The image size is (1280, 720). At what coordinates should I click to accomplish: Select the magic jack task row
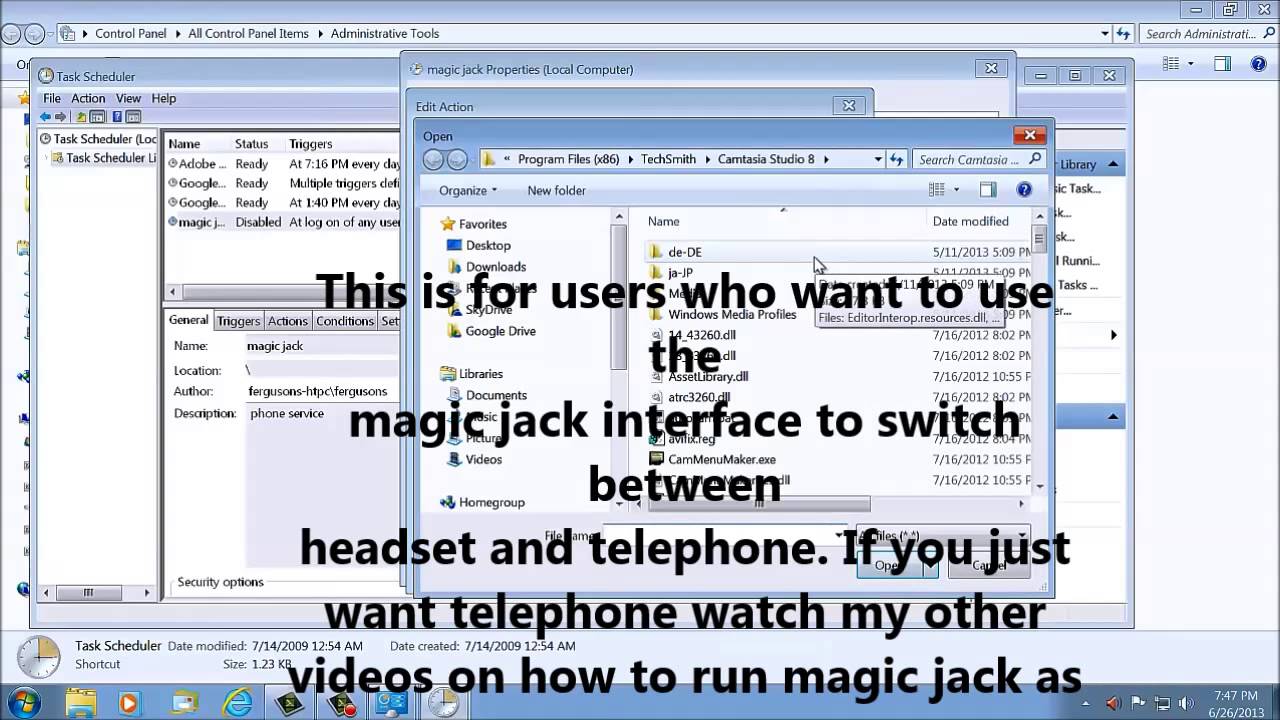[284, 222]
